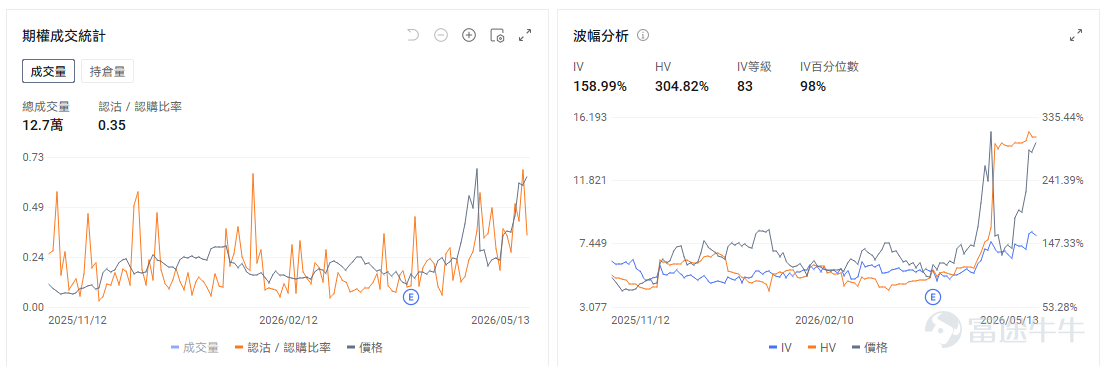1105x366 pixels.
Task: Click the E earnings marker on volatility chart
Action: (x=934, y=297)
